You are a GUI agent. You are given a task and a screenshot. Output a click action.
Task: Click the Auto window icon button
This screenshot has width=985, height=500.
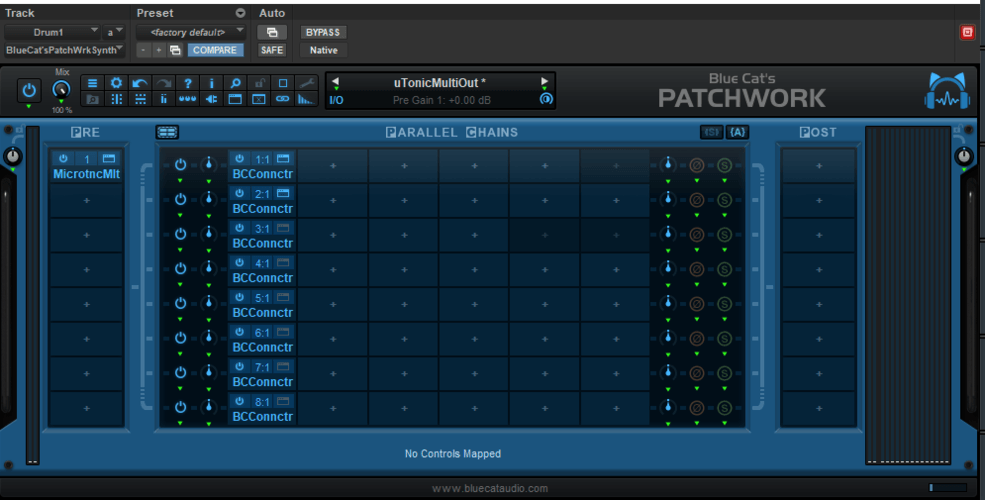[x=272, y=32]
